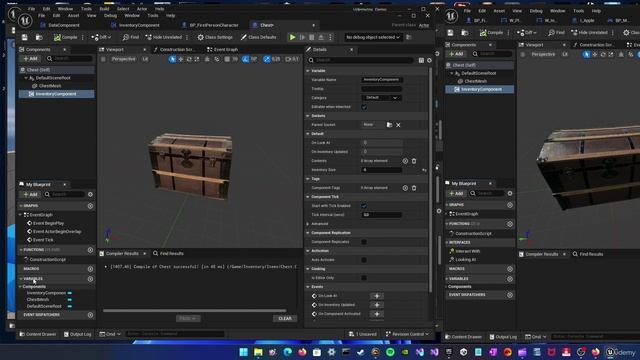Select the viewport Select mode icon
This screenshot has width=640, height=360.
click(x=173, y=59)
